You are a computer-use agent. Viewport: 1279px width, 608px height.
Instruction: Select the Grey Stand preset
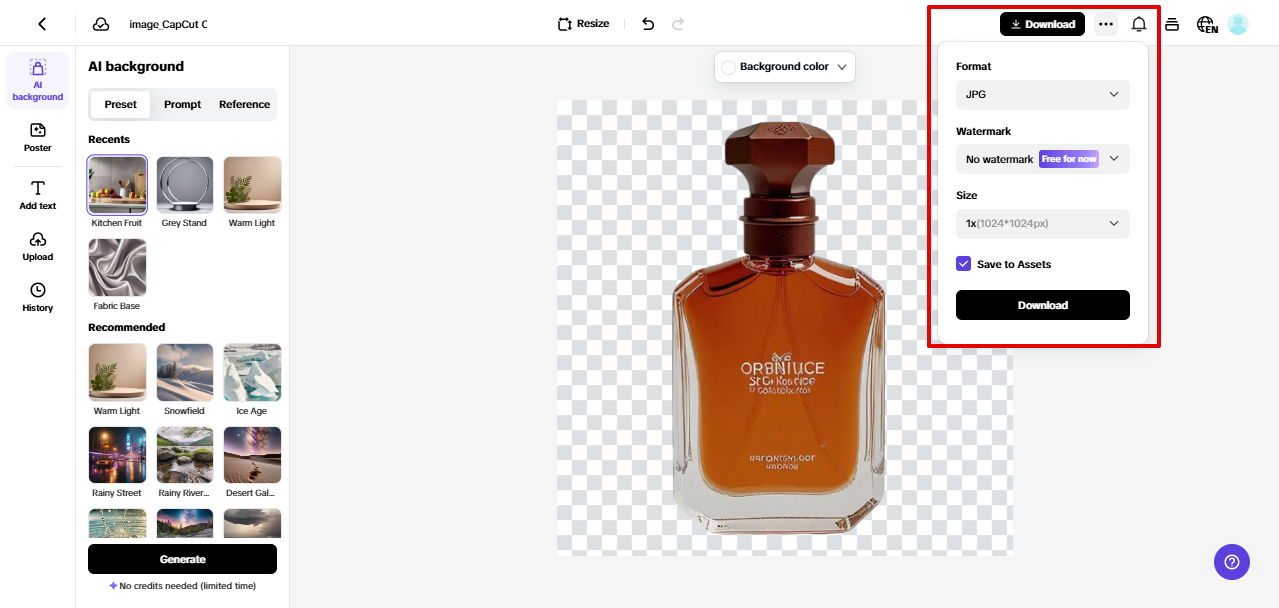(185, 185)
